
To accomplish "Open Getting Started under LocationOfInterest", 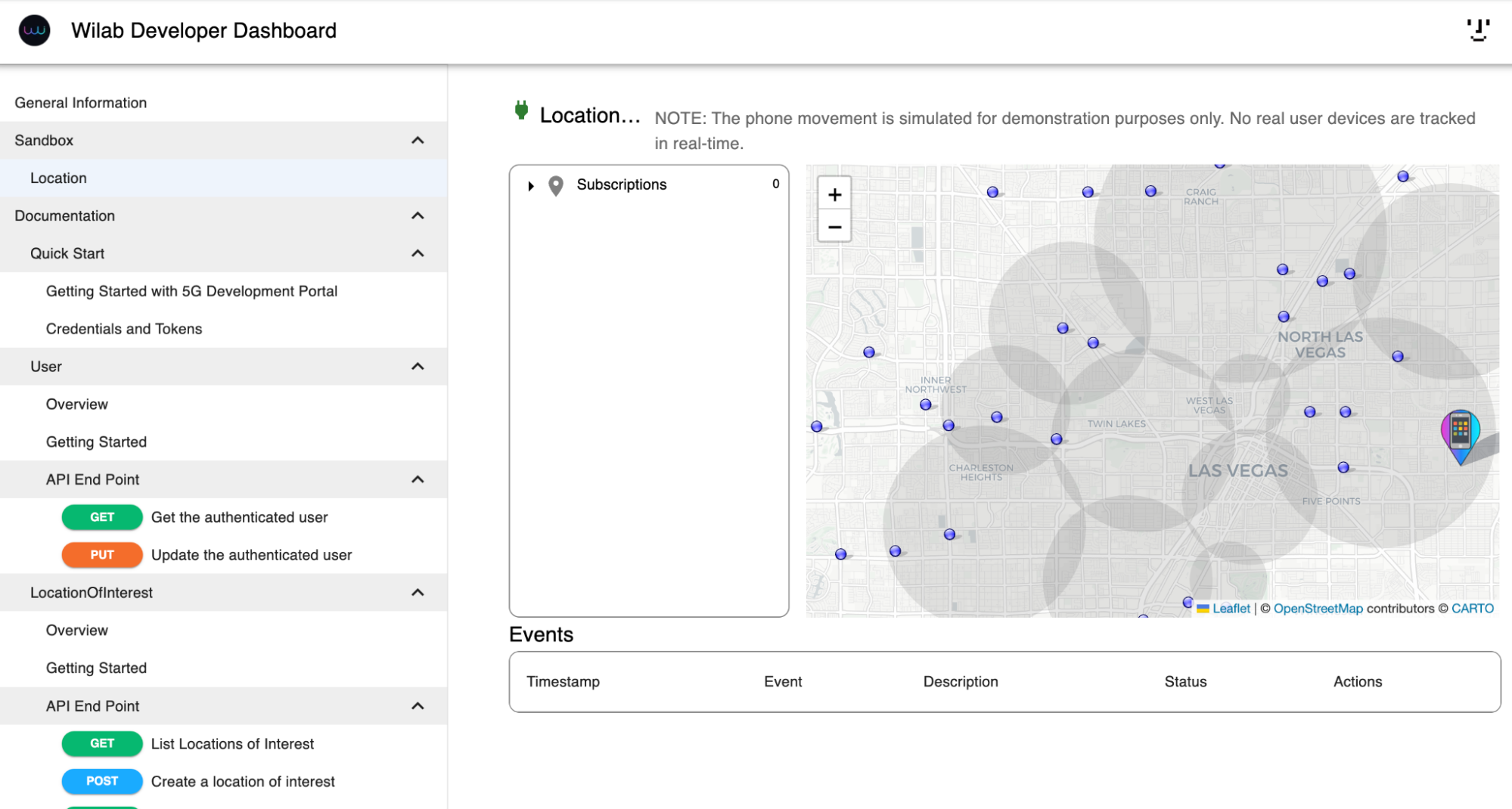I will 223,668.
